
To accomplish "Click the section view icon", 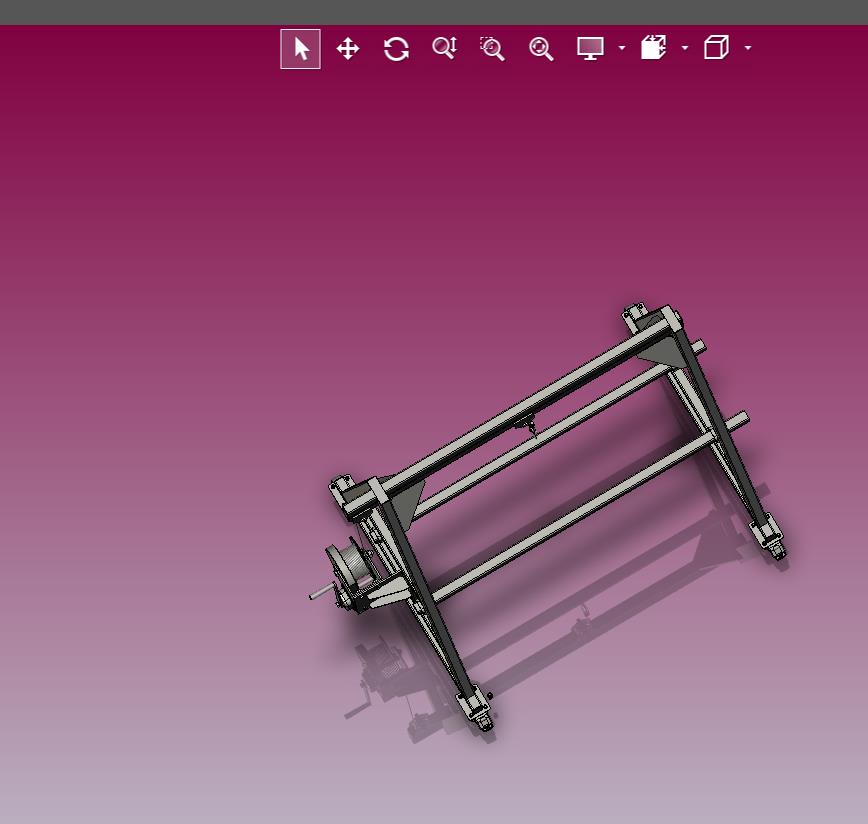I will 653,48.
